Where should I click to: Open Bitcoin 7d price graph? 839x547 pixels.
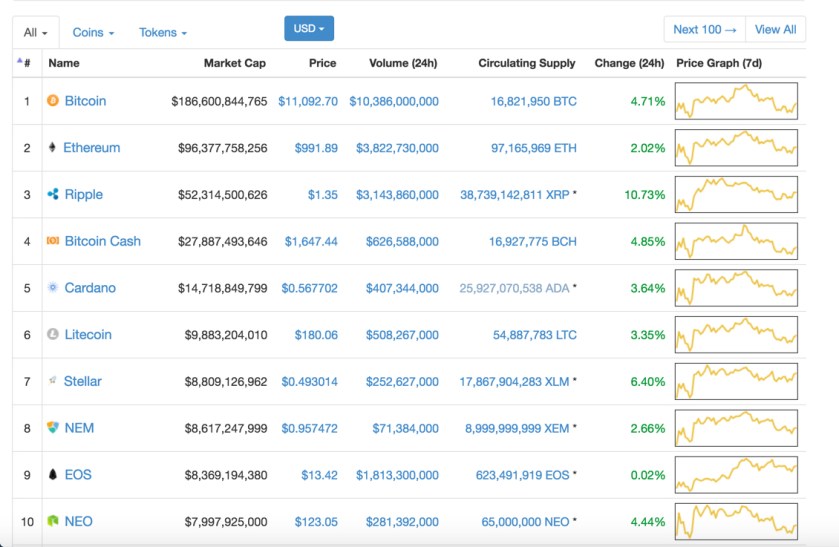(736, 101)
